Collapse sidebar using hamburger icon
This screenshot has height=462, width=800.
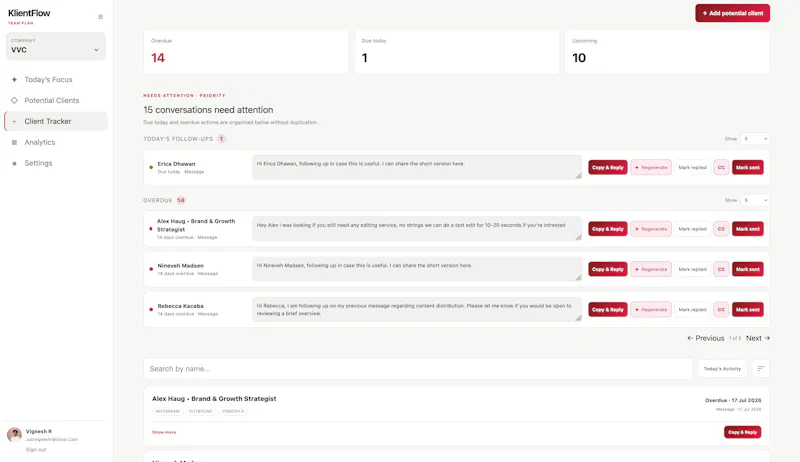pos(101,17)
